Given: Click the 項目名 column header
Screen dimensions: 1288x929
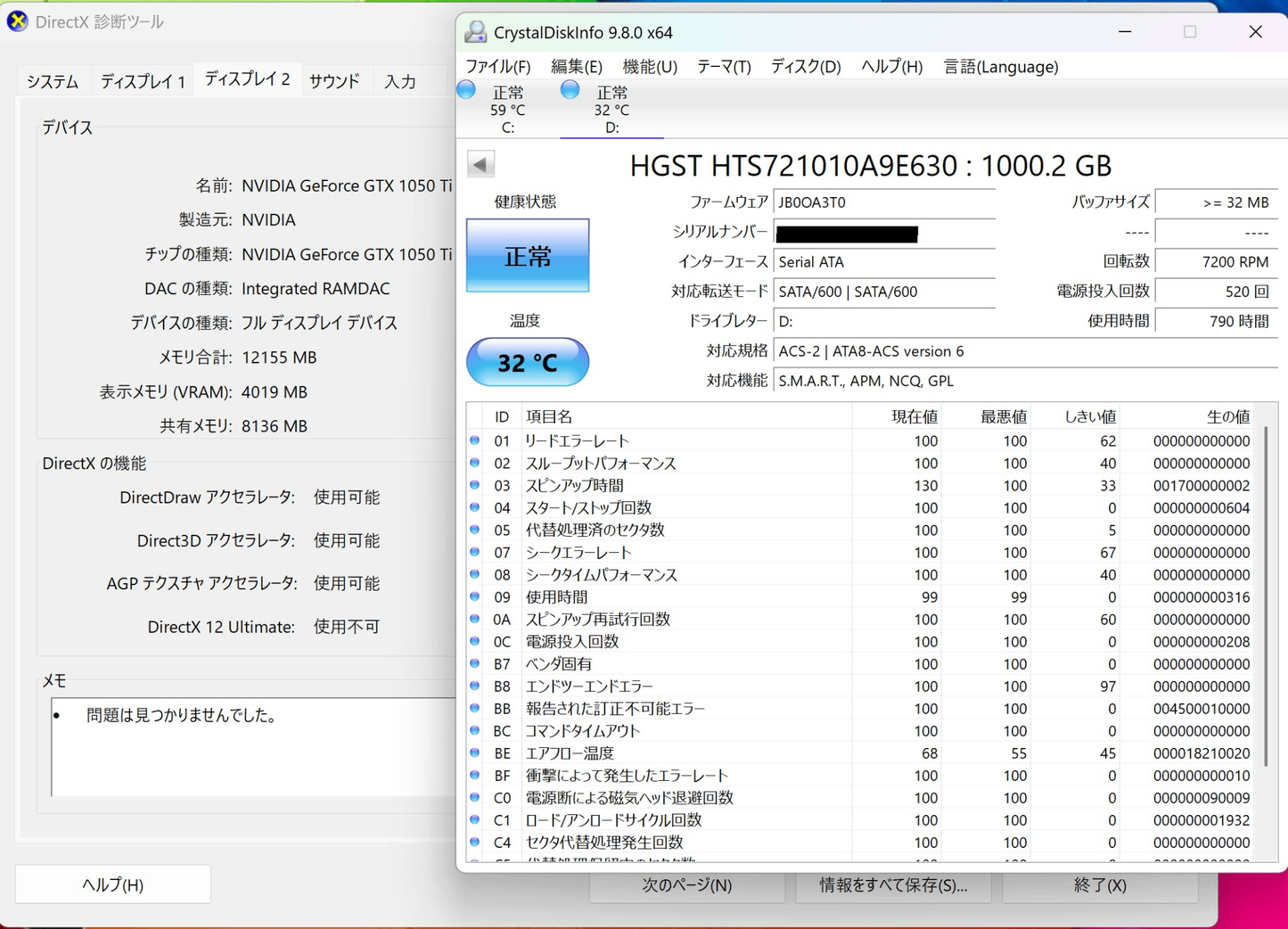Looking at the screenshot, I should point(685,416).
